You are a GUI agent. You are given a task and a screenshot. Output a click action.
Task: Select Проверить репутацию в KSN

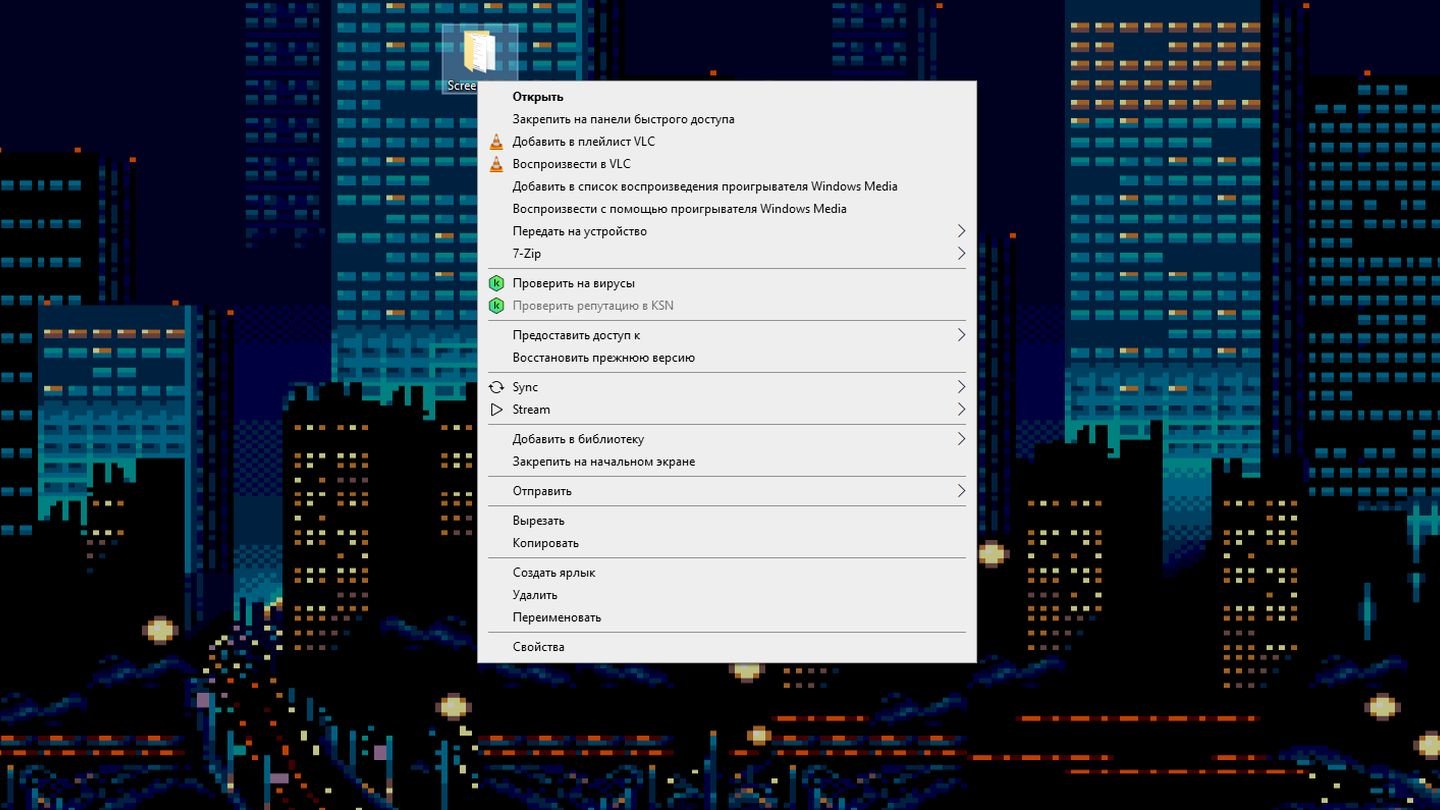point(727,306)
